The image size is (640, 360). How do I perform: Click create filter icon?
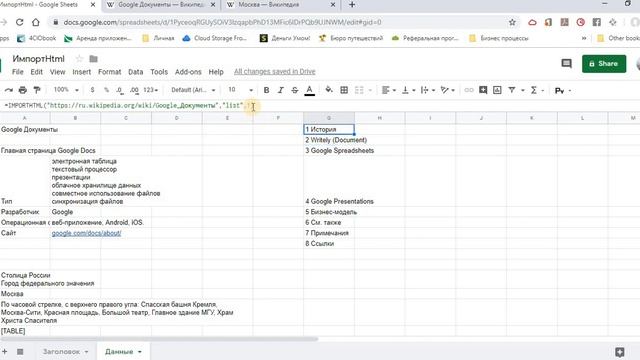click(511, 90)
